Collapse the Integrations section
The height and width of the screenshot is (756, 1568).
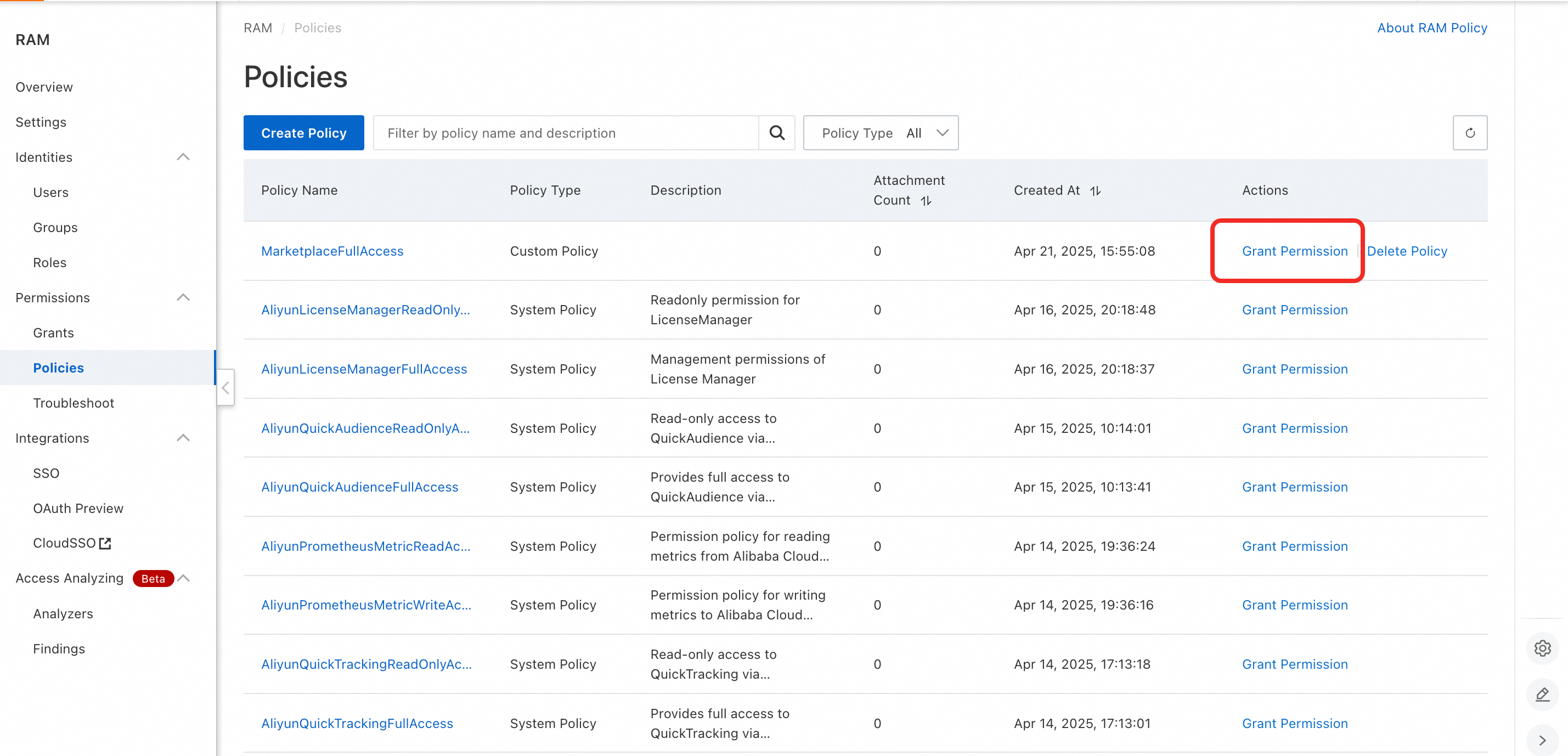pyautogui.click(x=183, y=438)
